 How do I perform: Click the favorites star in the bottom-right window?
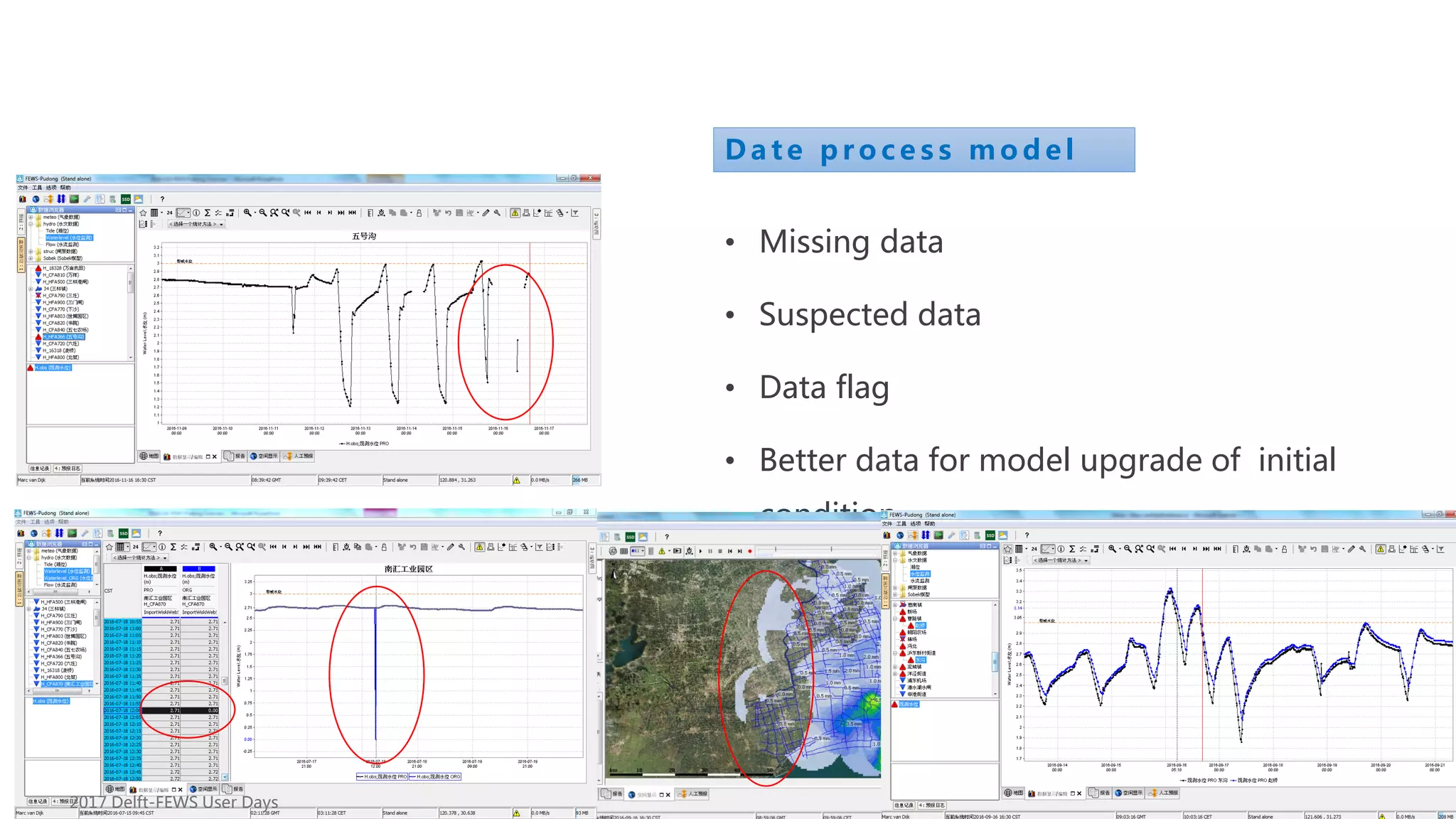point(1007,549)
